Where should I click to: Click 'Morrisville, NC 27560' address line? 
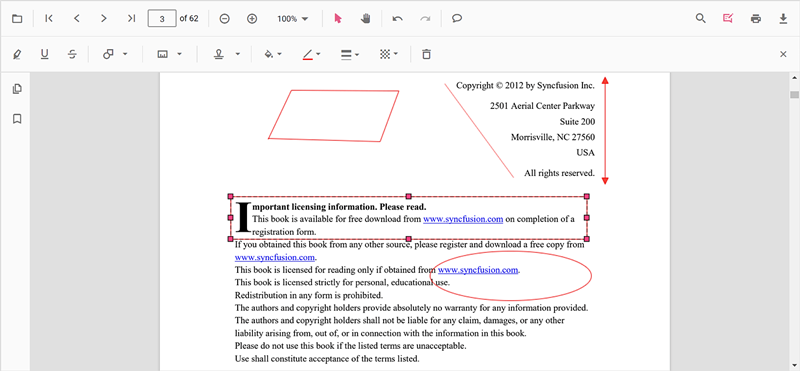coord(553,137)
